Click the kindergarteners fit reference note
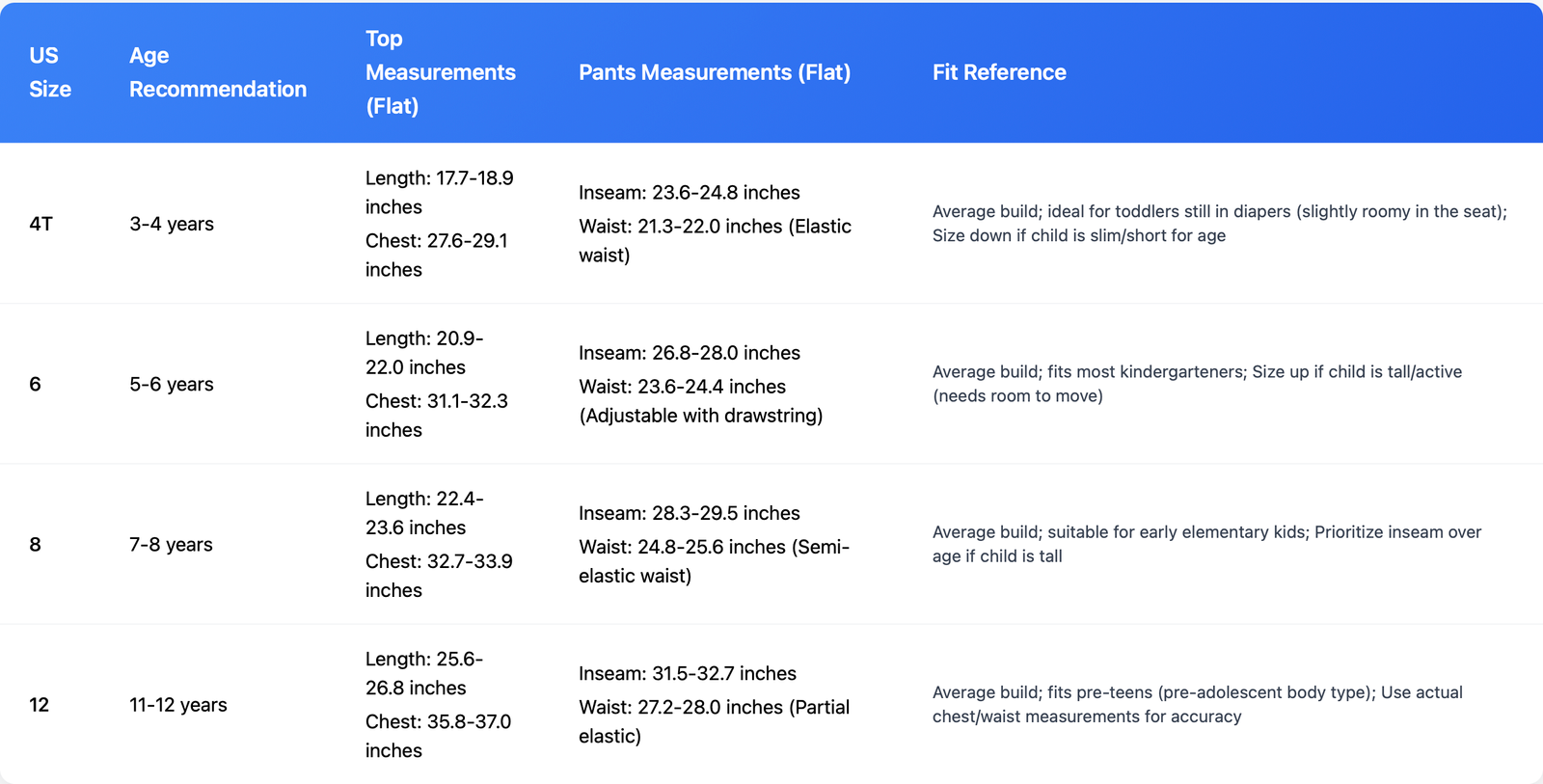This screenshot has height=784, width=1543. click(x=1196, y=383)
